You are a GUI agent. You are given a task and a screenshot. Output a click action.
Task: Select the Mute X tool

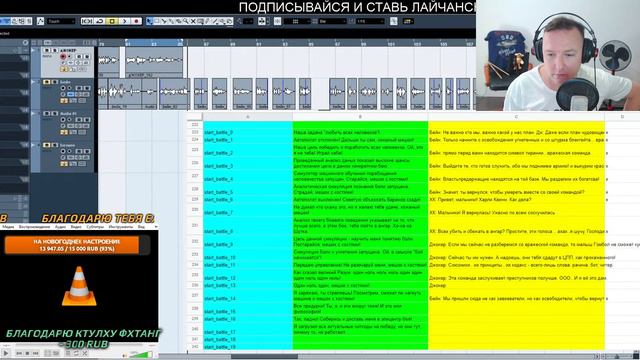[193, 21]
